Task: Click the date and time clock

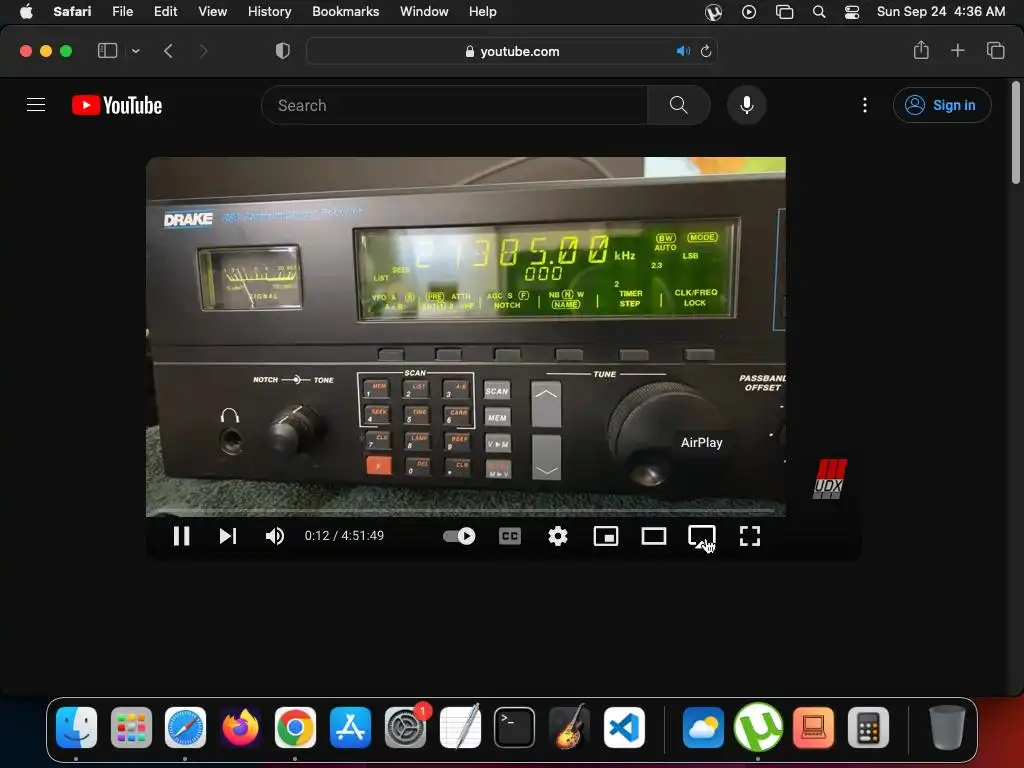Action: [940, 11]
